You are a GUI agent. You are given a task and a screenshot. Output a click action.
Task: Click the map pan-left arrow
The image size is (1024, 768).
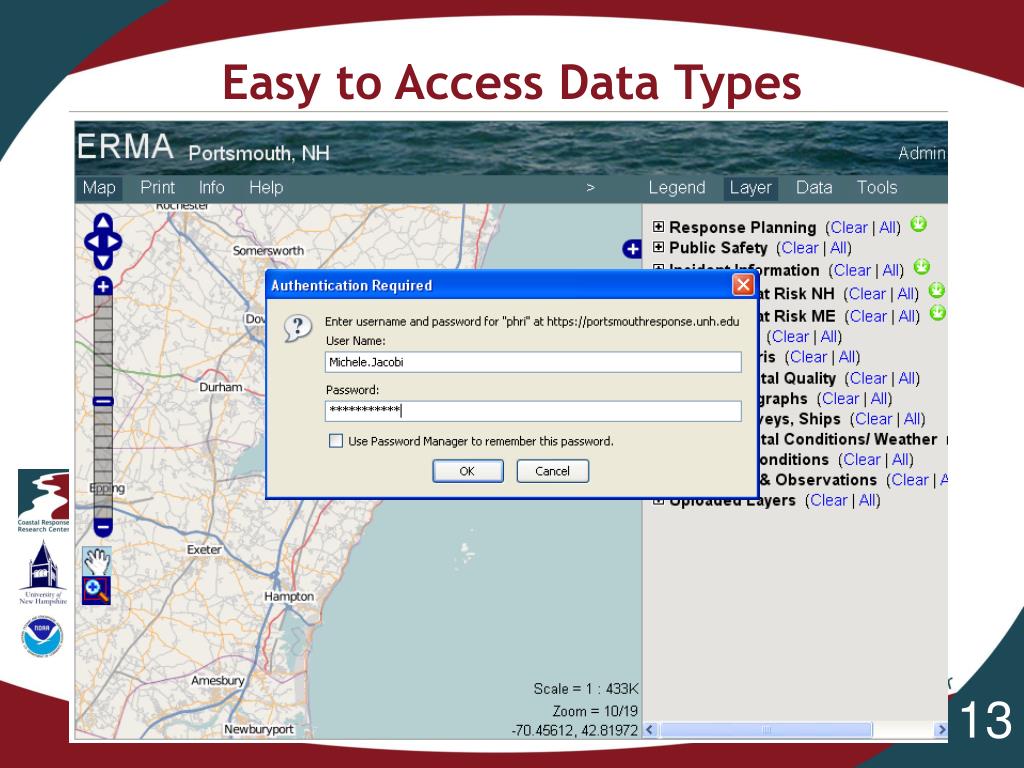coord(92,242)
